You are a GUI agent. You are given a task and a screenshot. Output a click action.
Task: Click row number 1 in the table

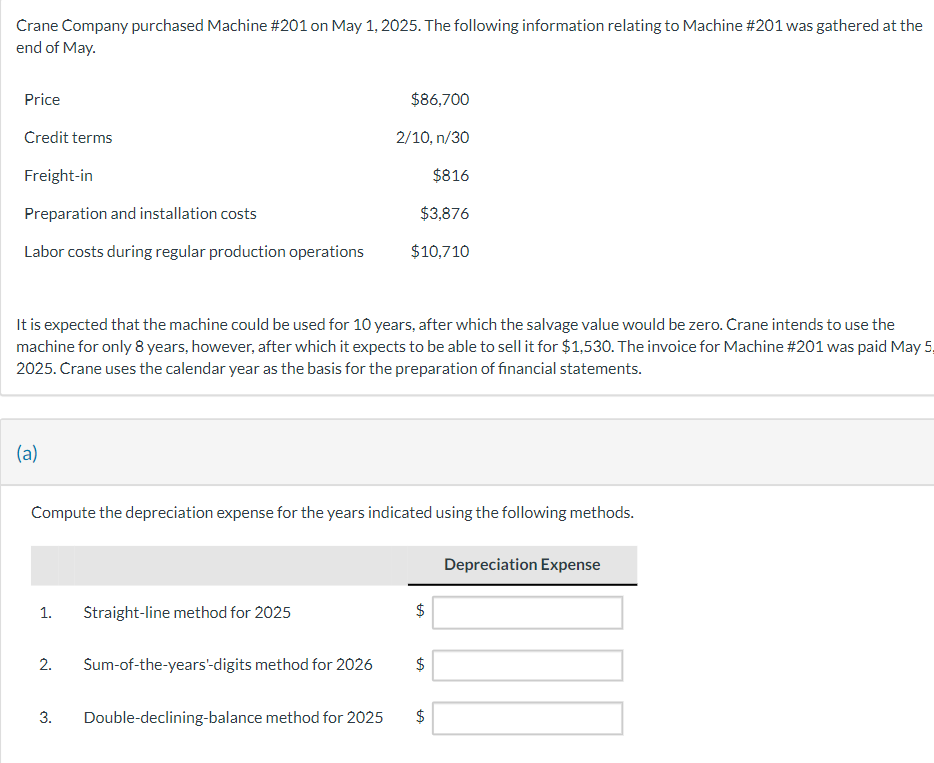[44, 612]
